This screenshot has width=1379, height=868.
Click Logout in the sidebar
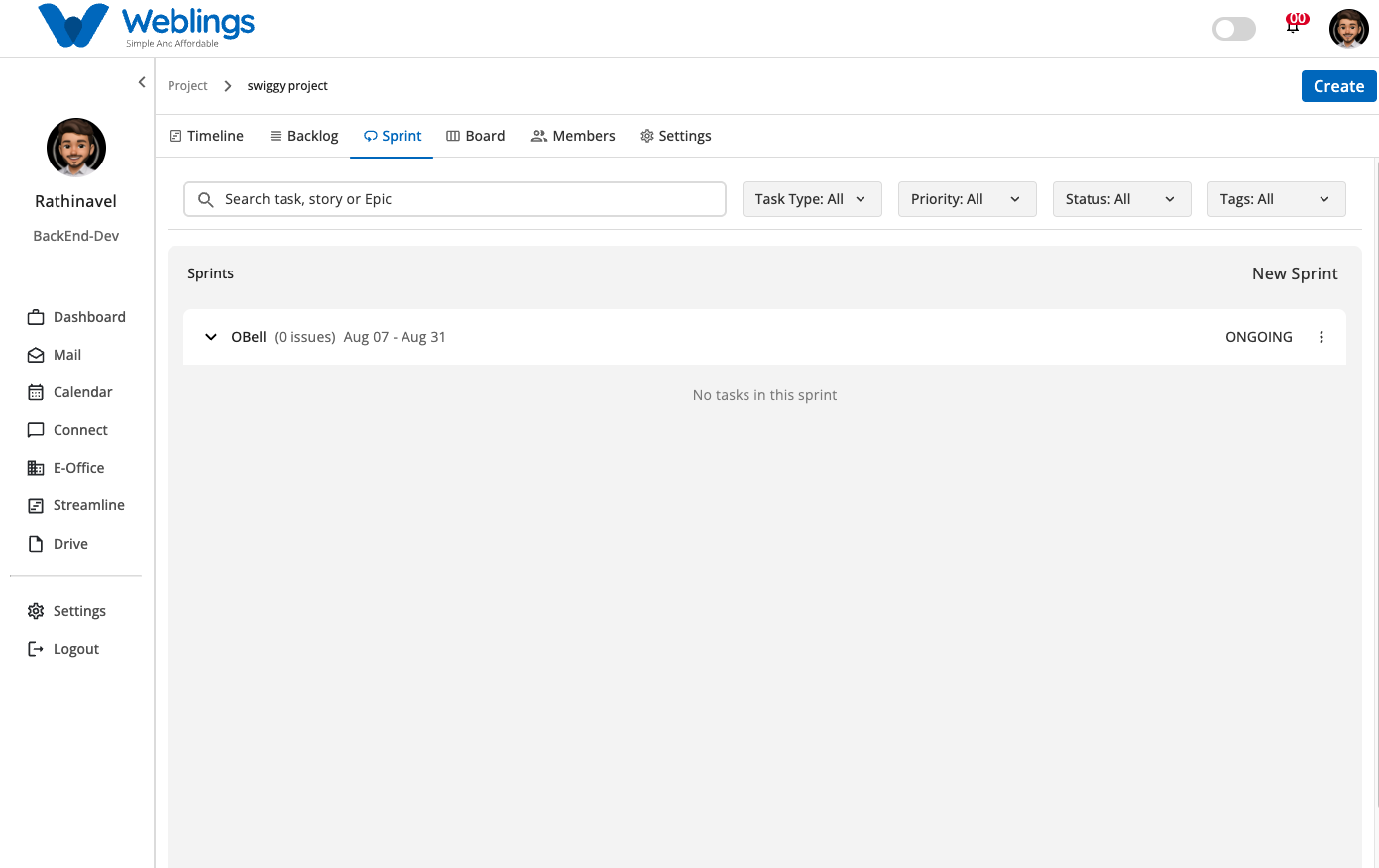click(x=63, y=649)
